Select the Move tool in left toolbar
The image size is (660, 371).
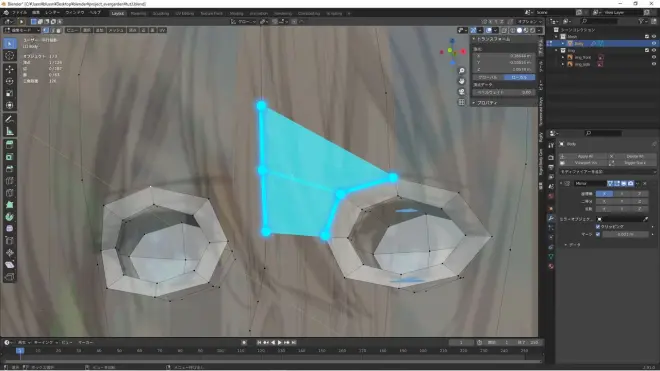(10, 69)
